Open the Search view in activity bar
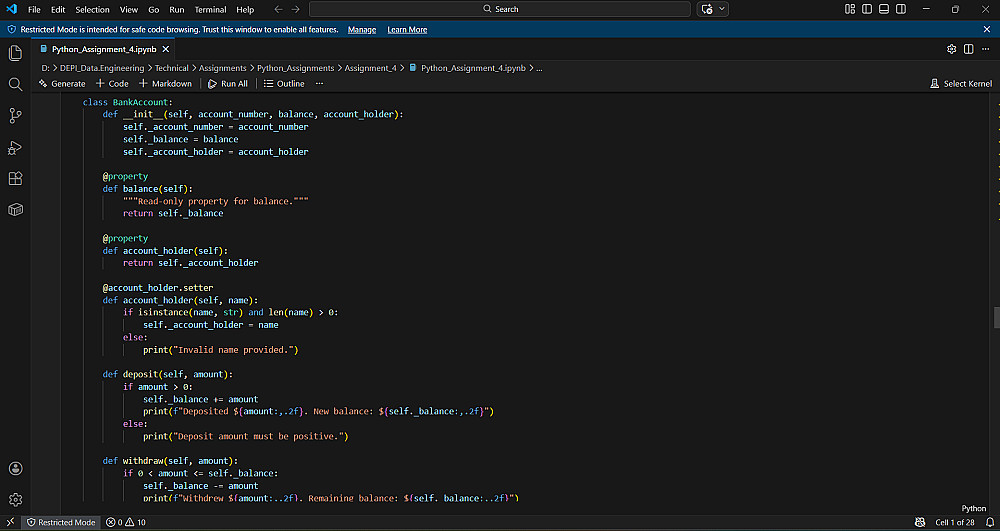Image resolution: width=1000 pixels, height=531 pixels. [x=15, y=84]
